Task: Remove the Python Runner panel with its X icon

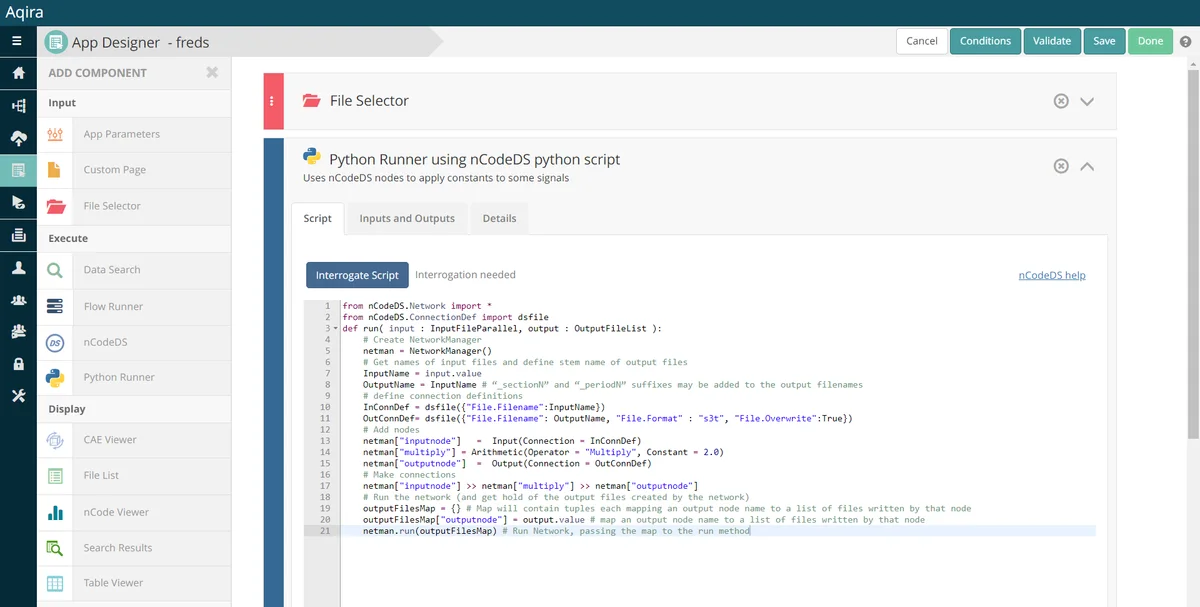Action: click(x=1061, y=166)
